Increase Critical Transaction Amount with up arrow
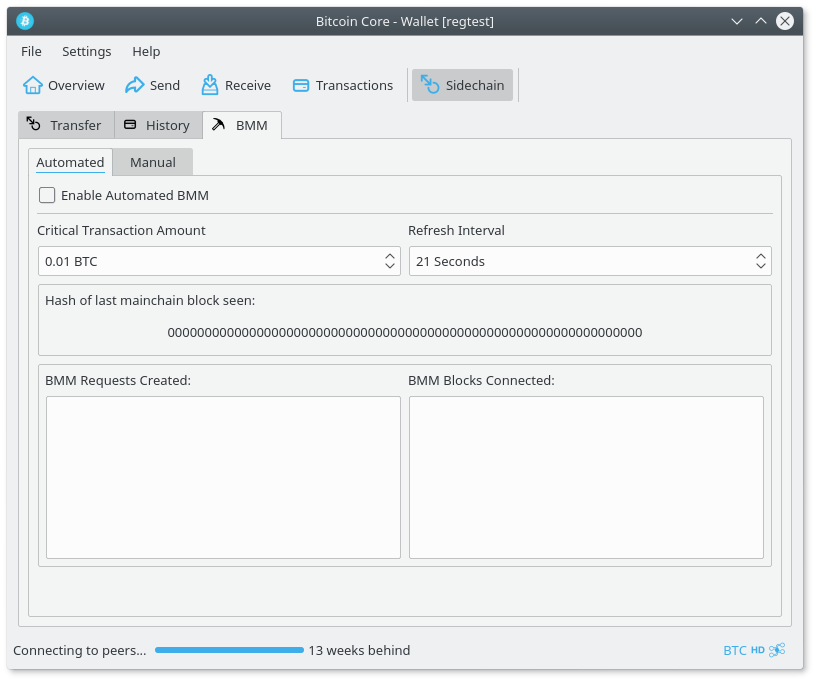This screenshot has width=816, height=682. coord(390,256)
